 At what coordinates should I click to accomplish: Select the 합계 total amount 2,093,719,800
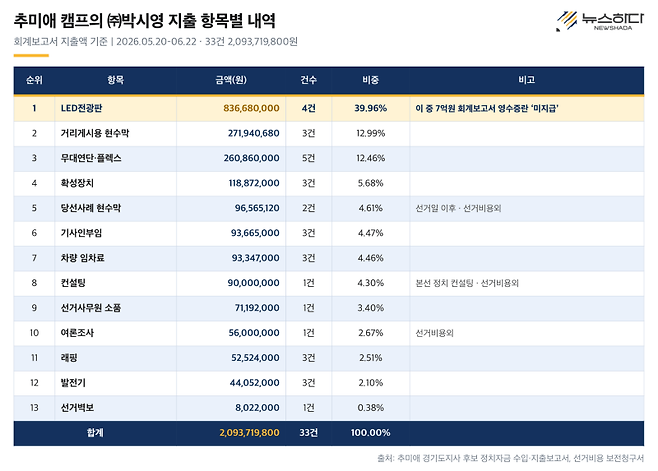249,433
